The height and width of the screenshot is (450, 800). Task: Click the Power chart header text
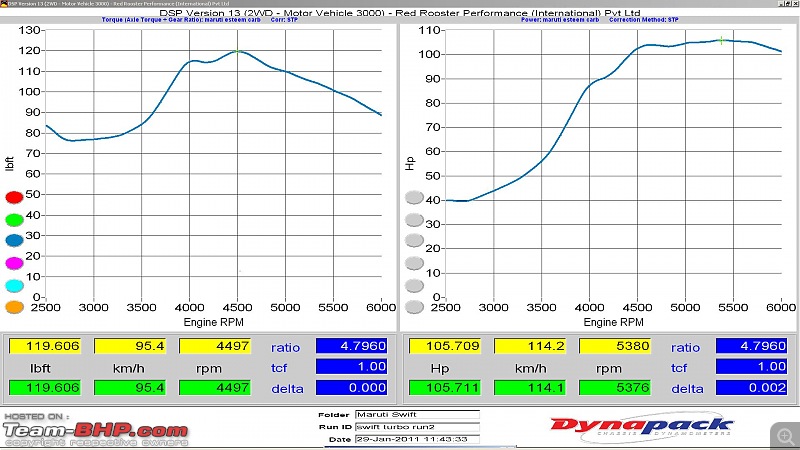(x=560, y=20)
